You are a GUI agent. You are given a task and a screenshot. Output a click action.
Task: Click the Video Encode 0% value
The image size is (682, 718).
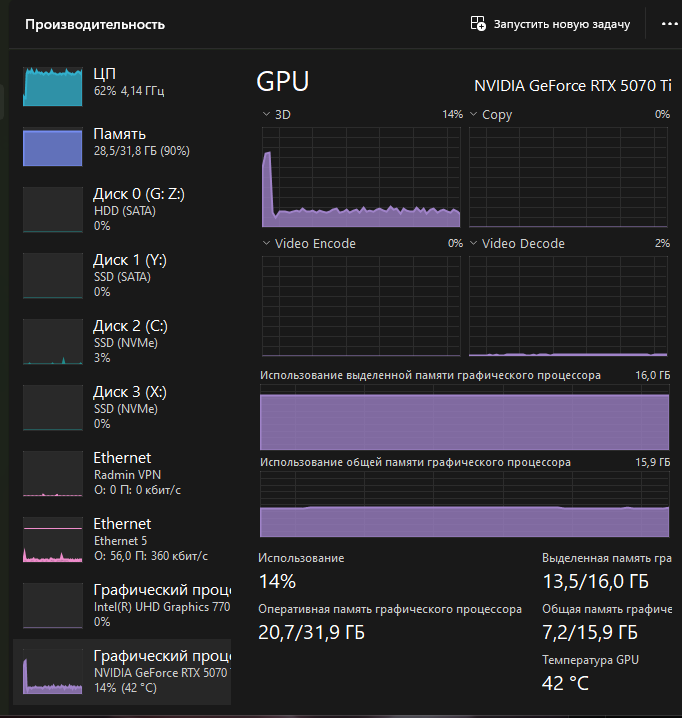455,243
